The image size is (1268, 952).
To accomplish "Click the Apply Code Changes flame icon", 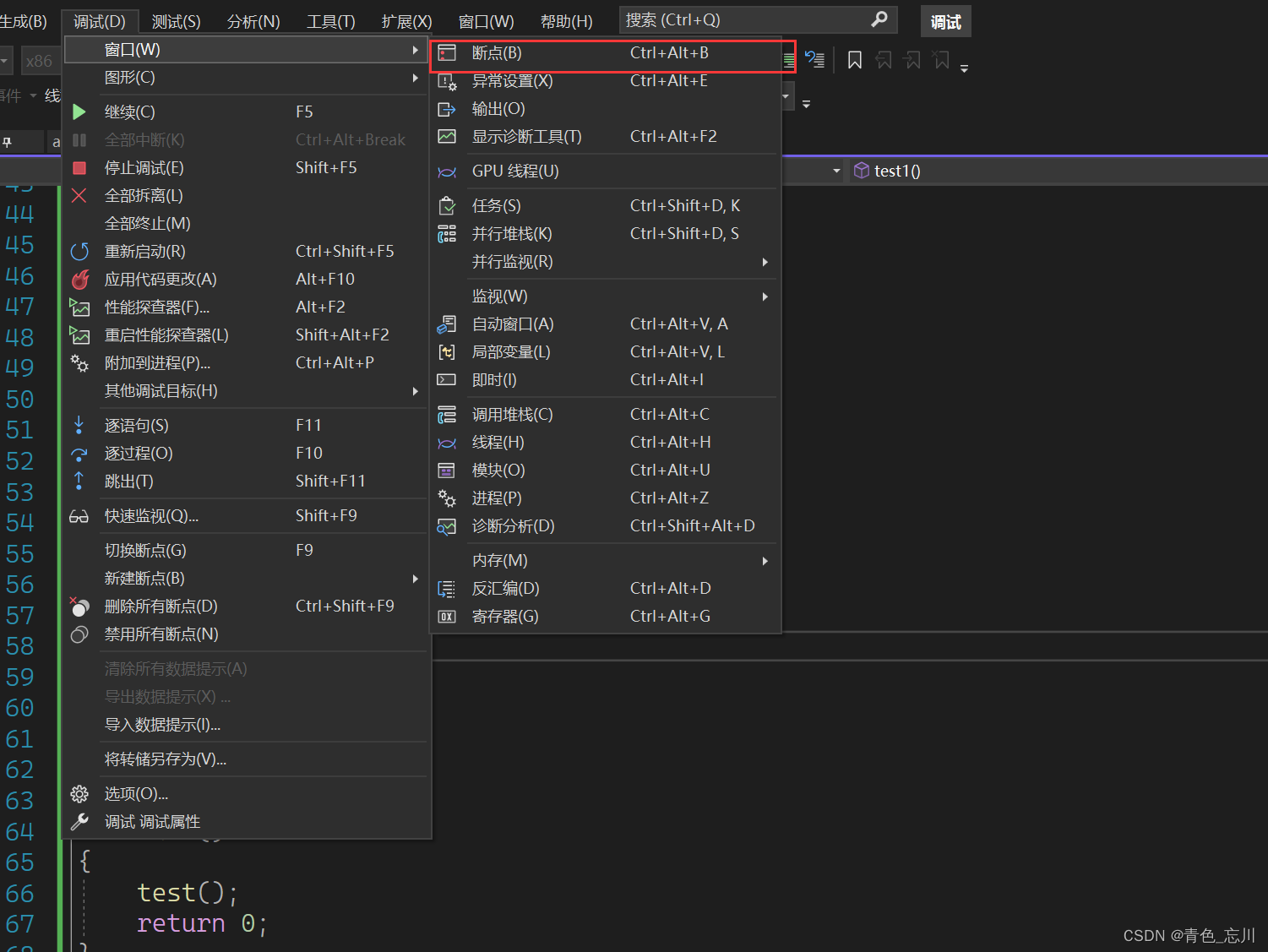I will [x=79, y=280].
